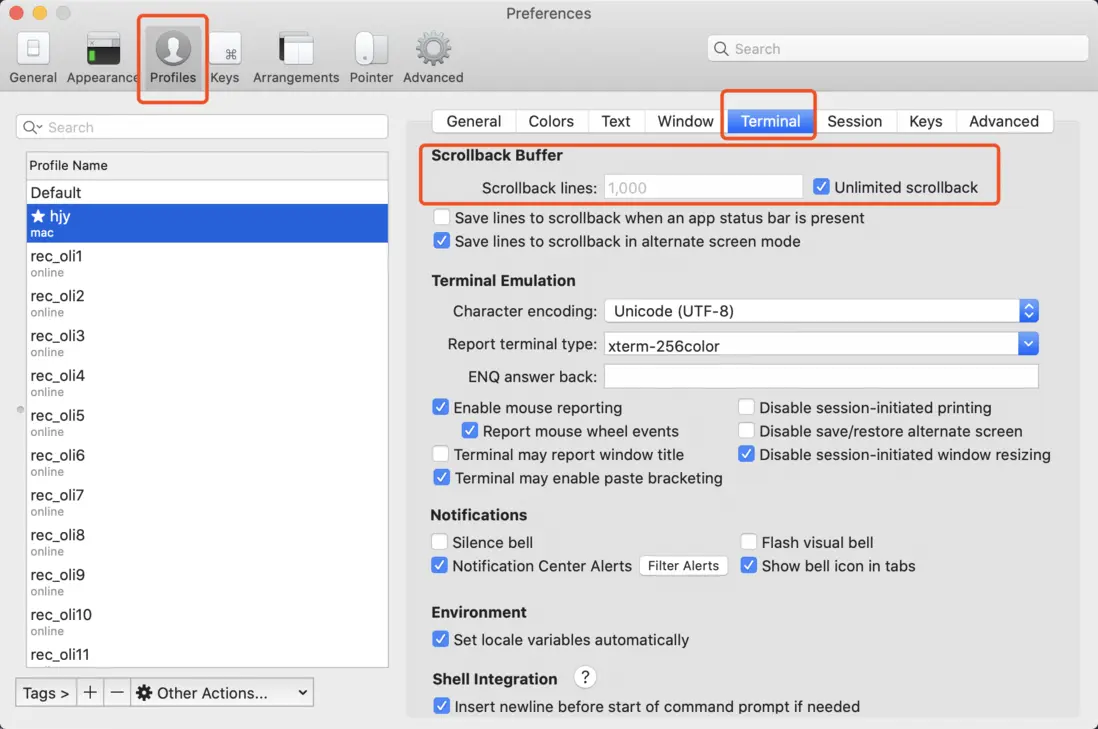Screen dimensions: 1098x729
Task: Enable Disable session-initiated printing
Action: pos(746,407)
